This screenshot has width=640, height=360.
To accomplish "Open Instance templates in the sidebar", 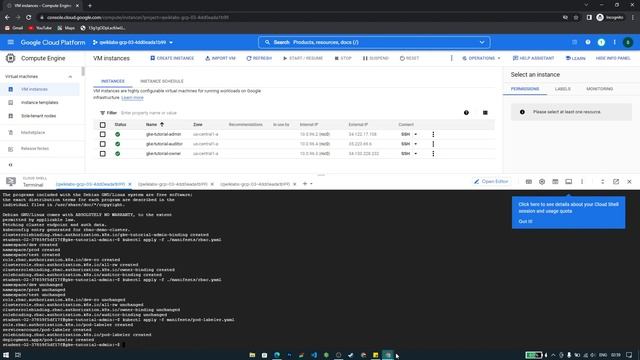I will (x=40, y=102).
